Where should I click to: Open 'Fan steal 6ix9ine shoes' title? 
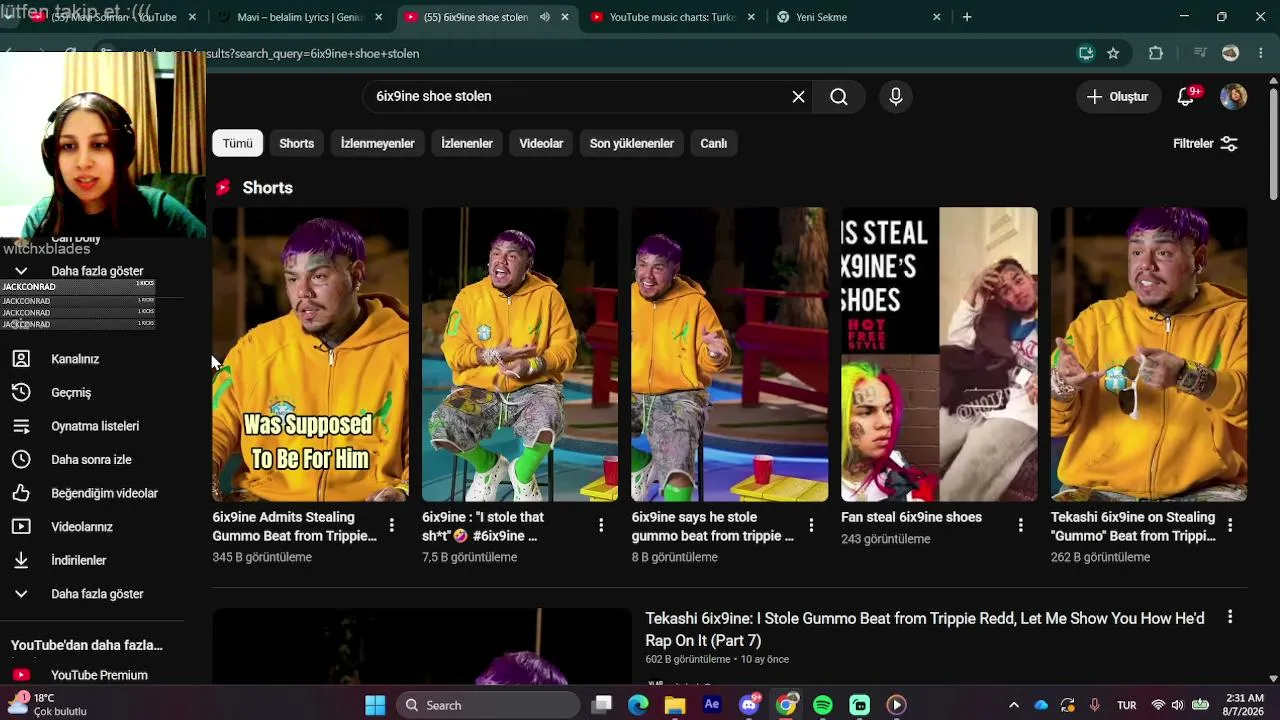[x=911, y=517]
